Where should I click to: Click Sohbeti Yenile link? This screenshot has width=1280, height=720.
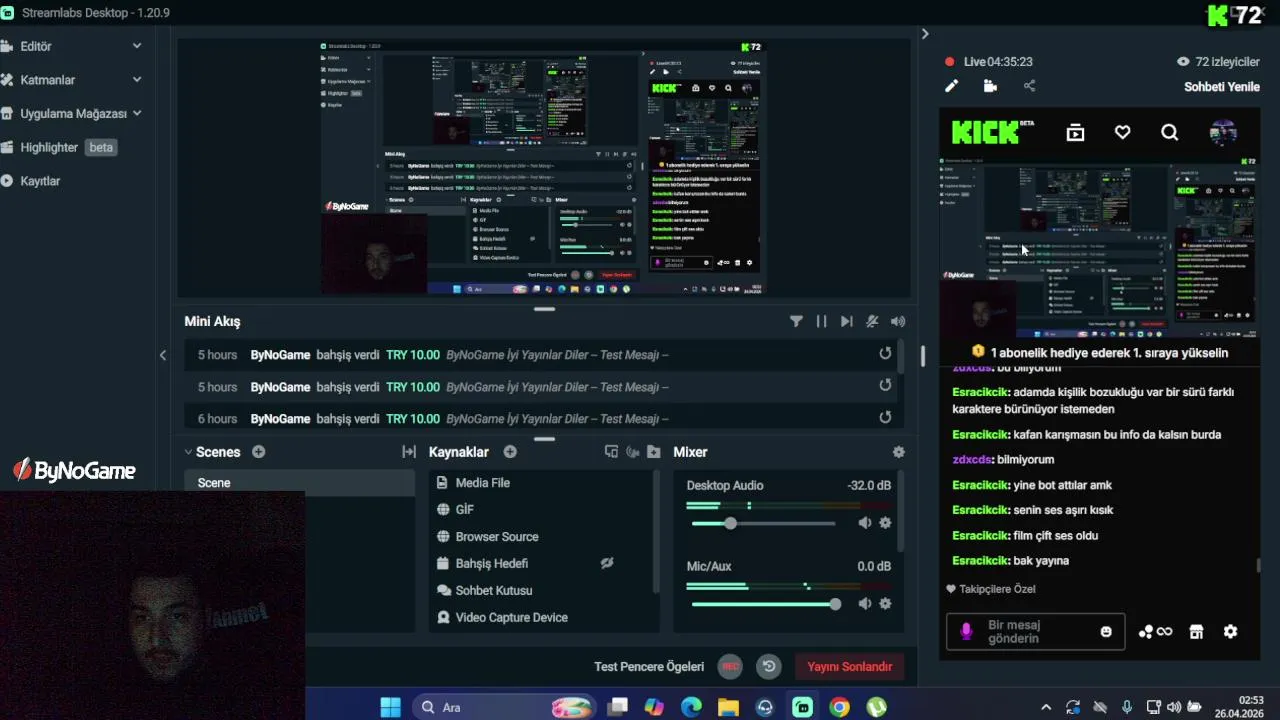pos(1222,87)
